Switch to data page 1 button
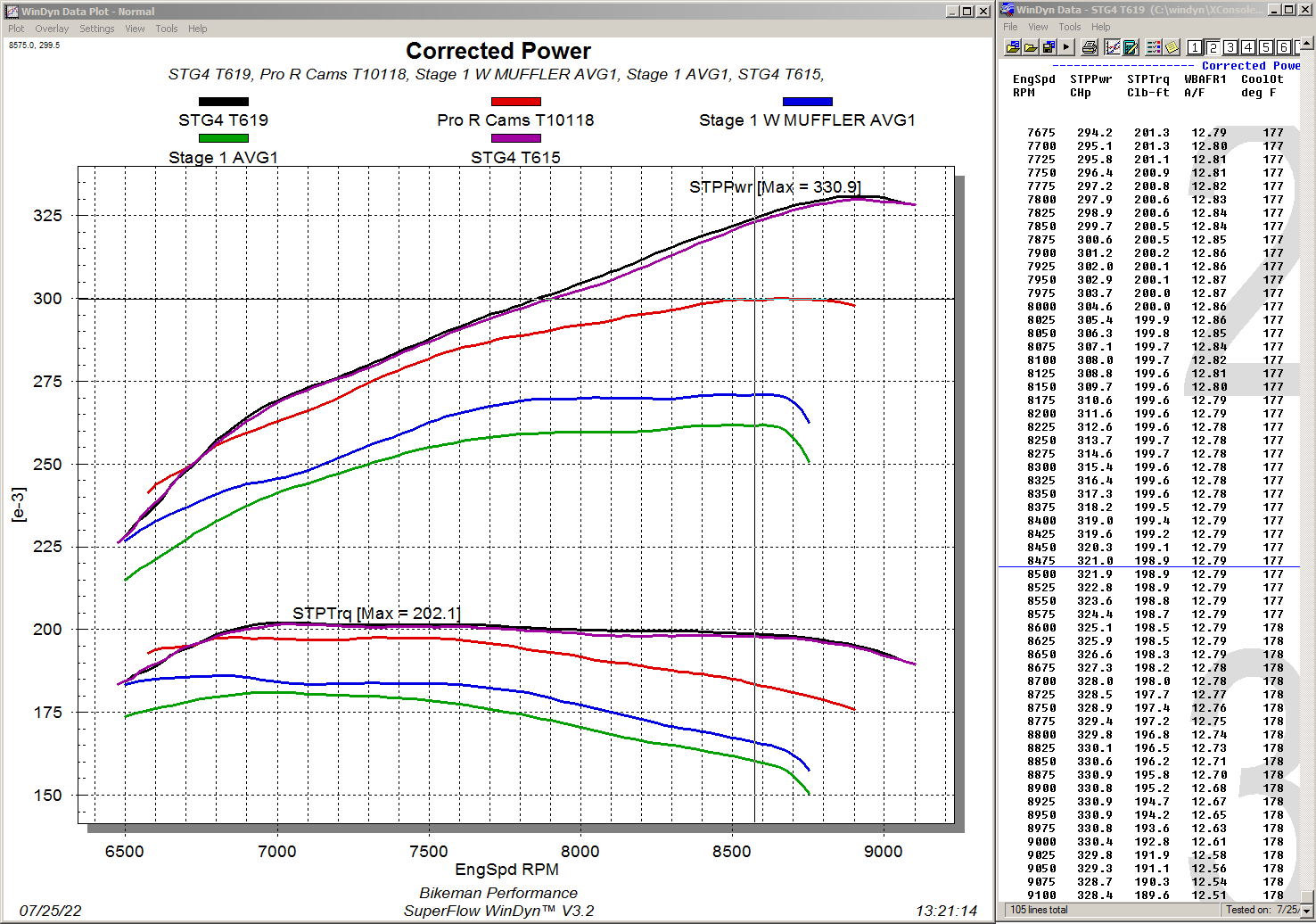1316x924 pixels. 1195,47
